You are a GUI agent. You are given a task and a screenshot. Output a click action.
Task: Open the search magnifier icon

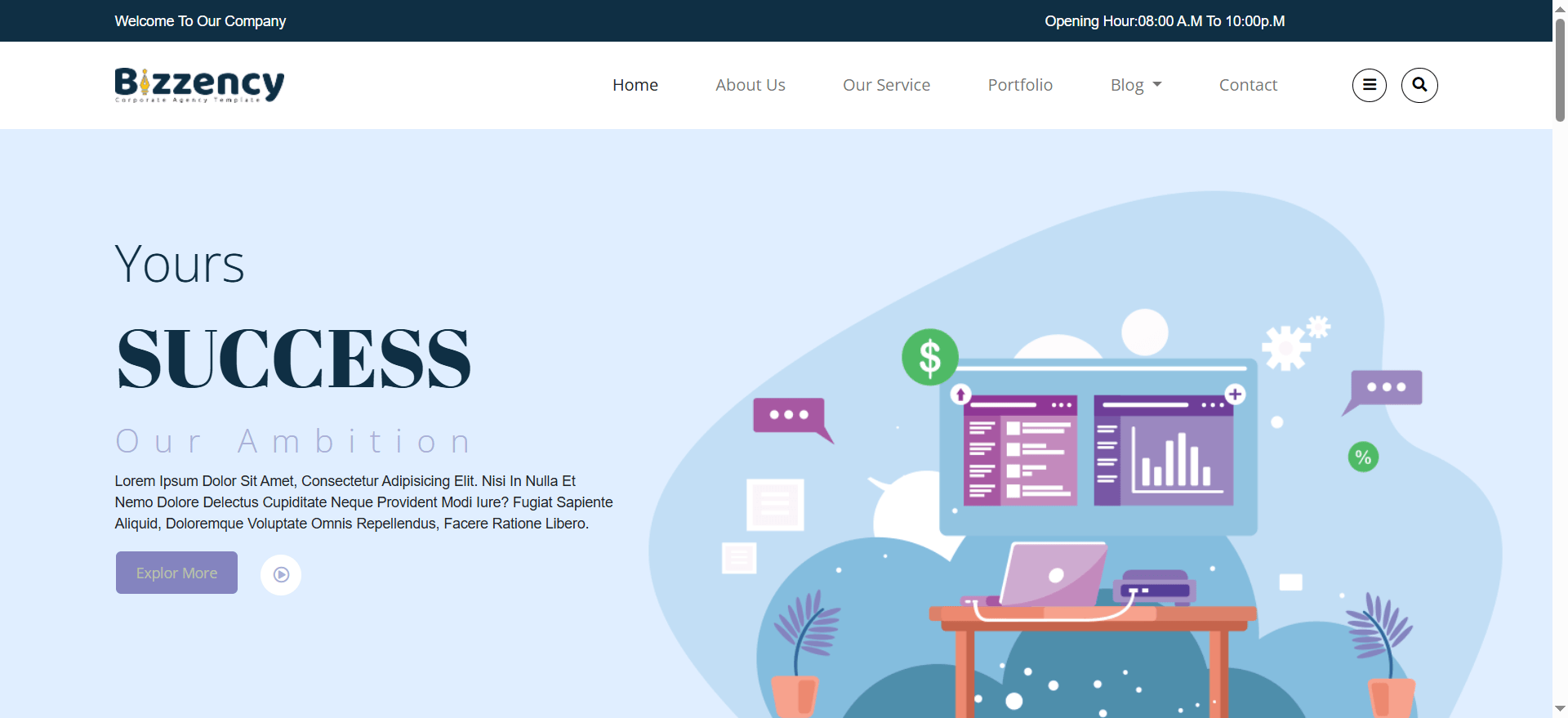coord(1420,85)
